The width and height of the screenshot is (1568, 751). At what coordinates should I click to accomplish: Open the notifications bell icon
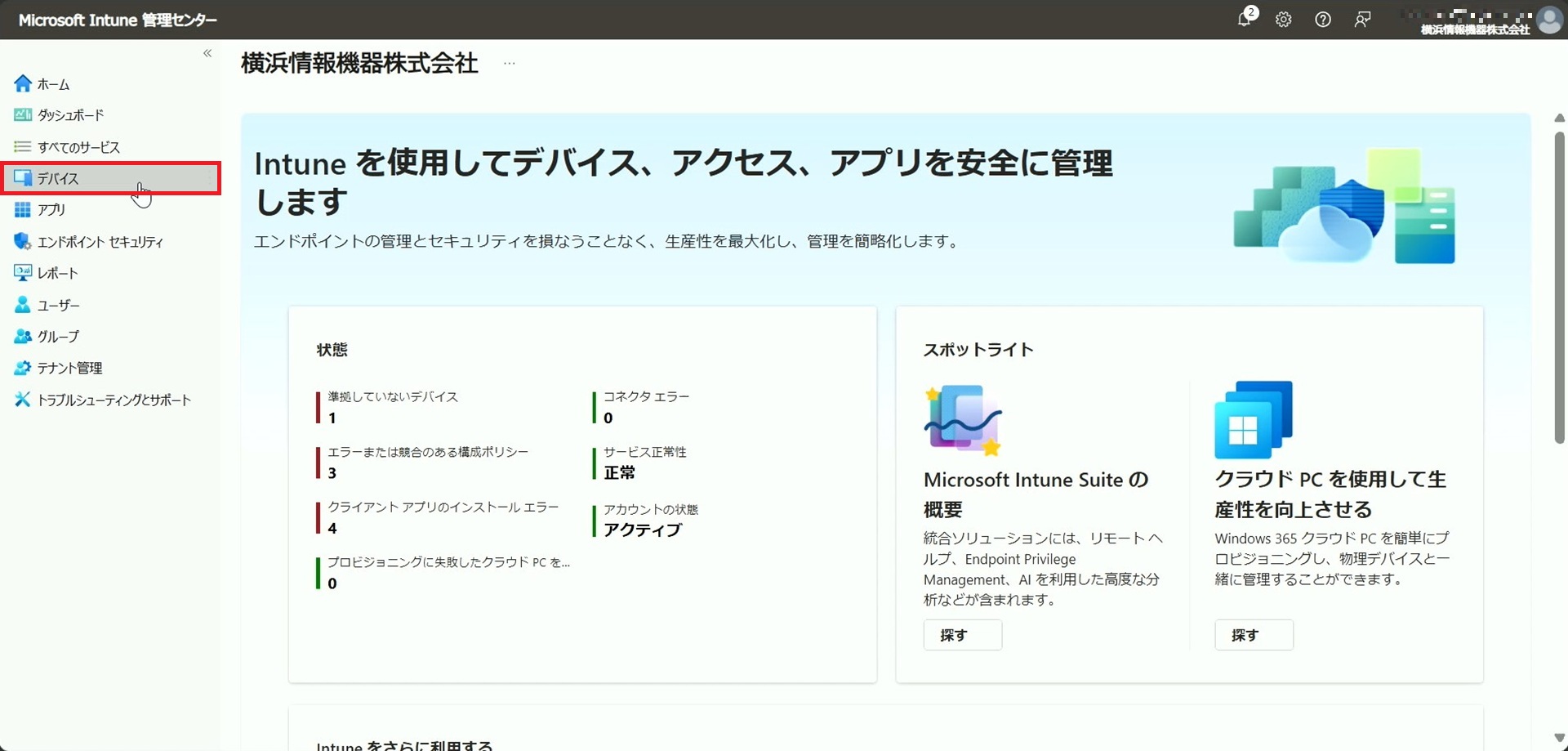pos(1244,19)
